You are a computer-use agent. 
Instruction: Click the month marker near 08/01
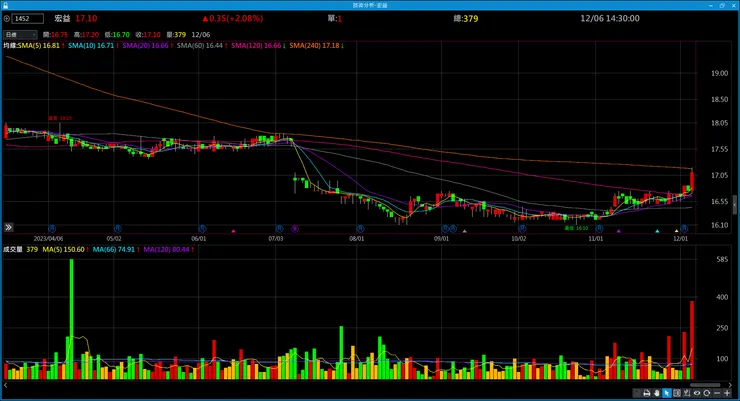(360, 228)
